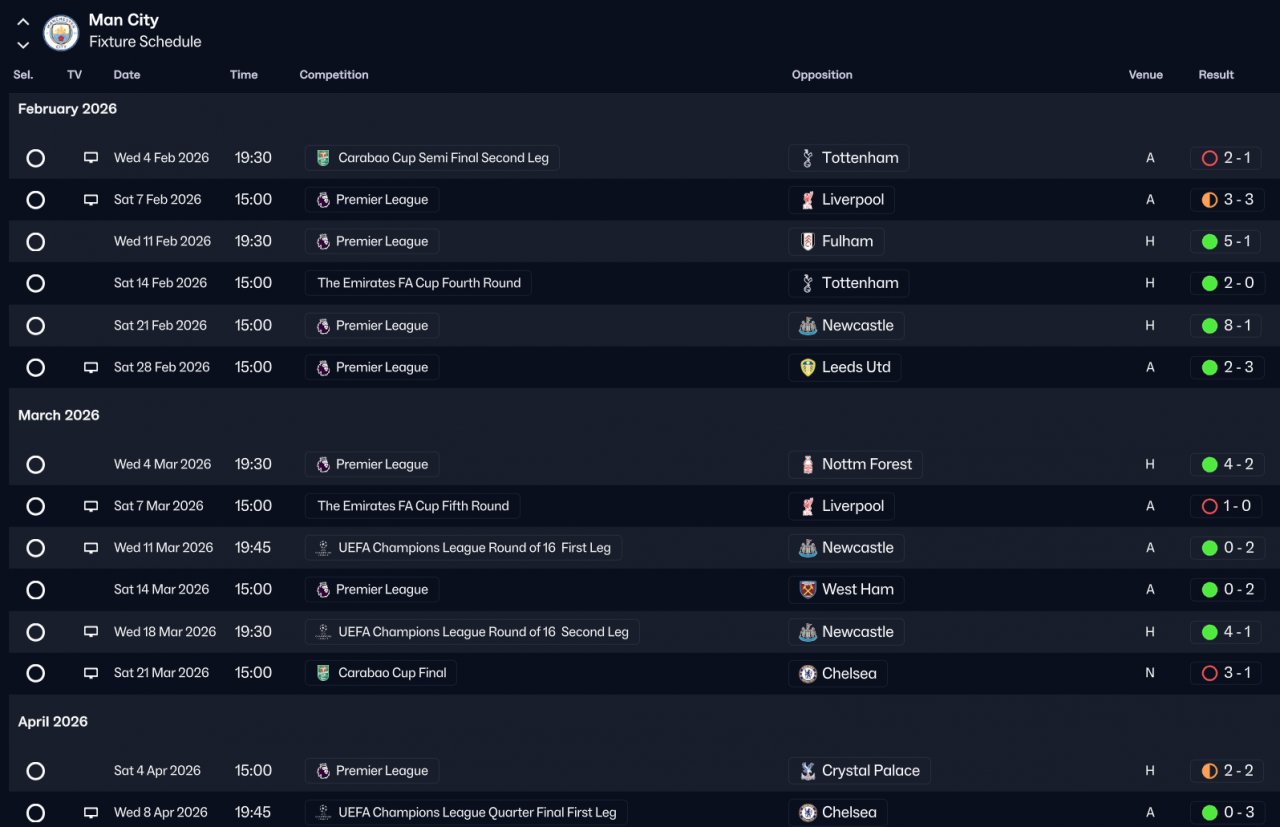Click the TV icon for Sat 7 Feb 2026
The height and width of the screenshot is (827, 1280).
coord(91,200)
